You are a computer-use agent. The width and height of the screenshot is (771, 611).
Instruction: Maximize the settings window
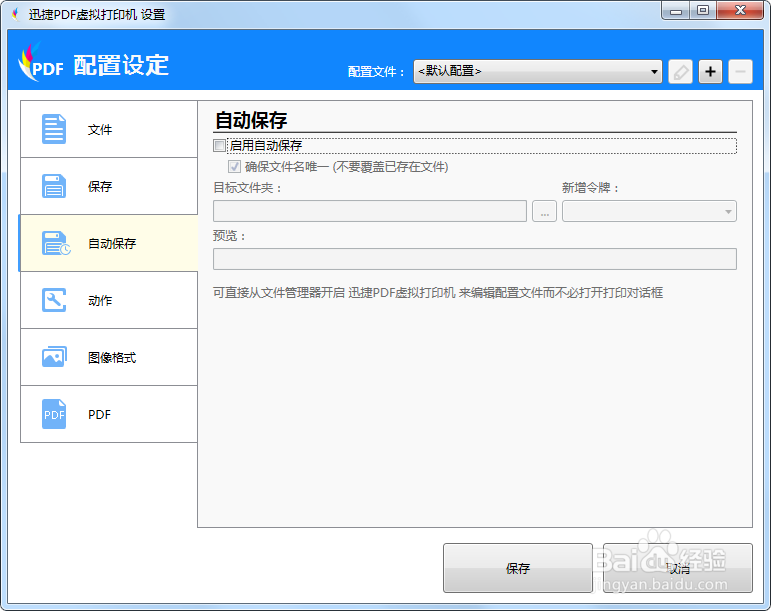703,10
